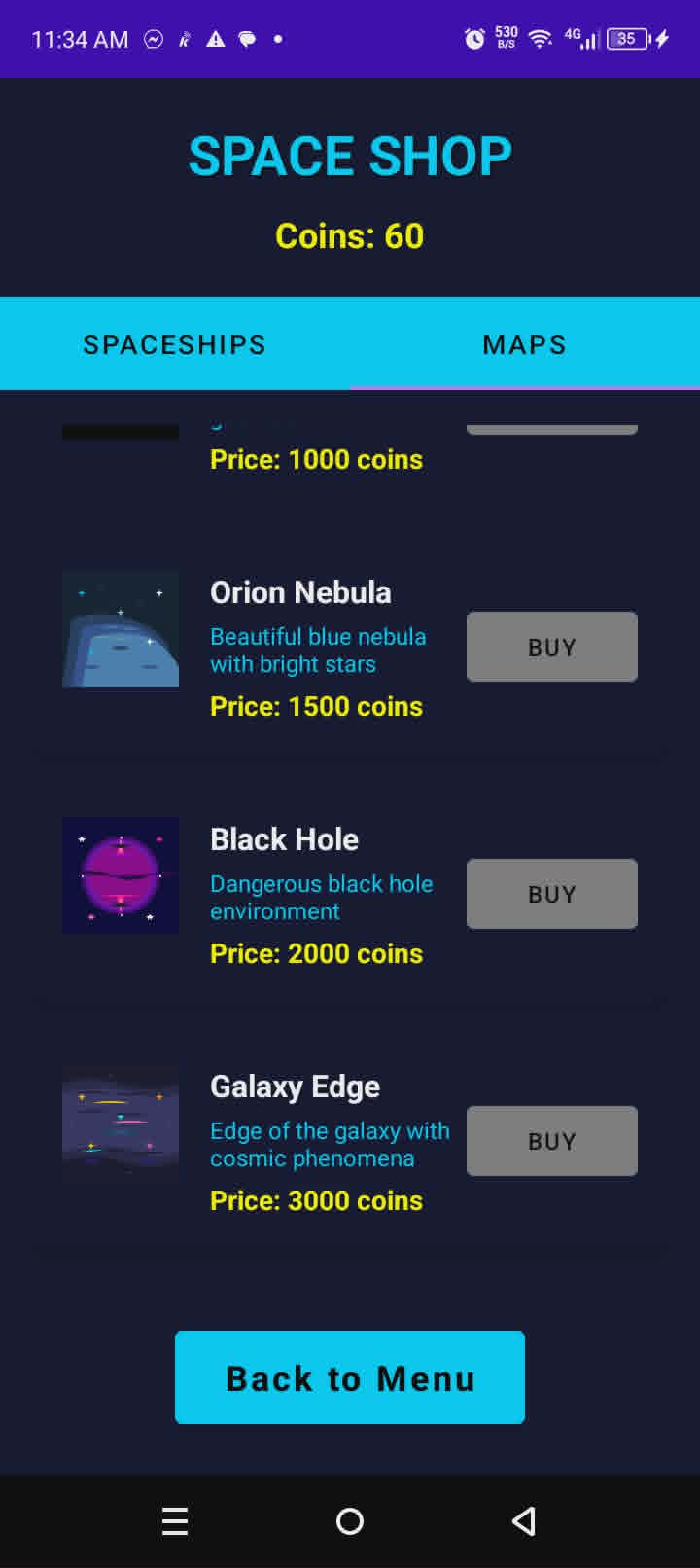Tap the Galaxy Edge map thumbnail
The height and width of the screenshot is (1568, 700).
click(121, 1123)
